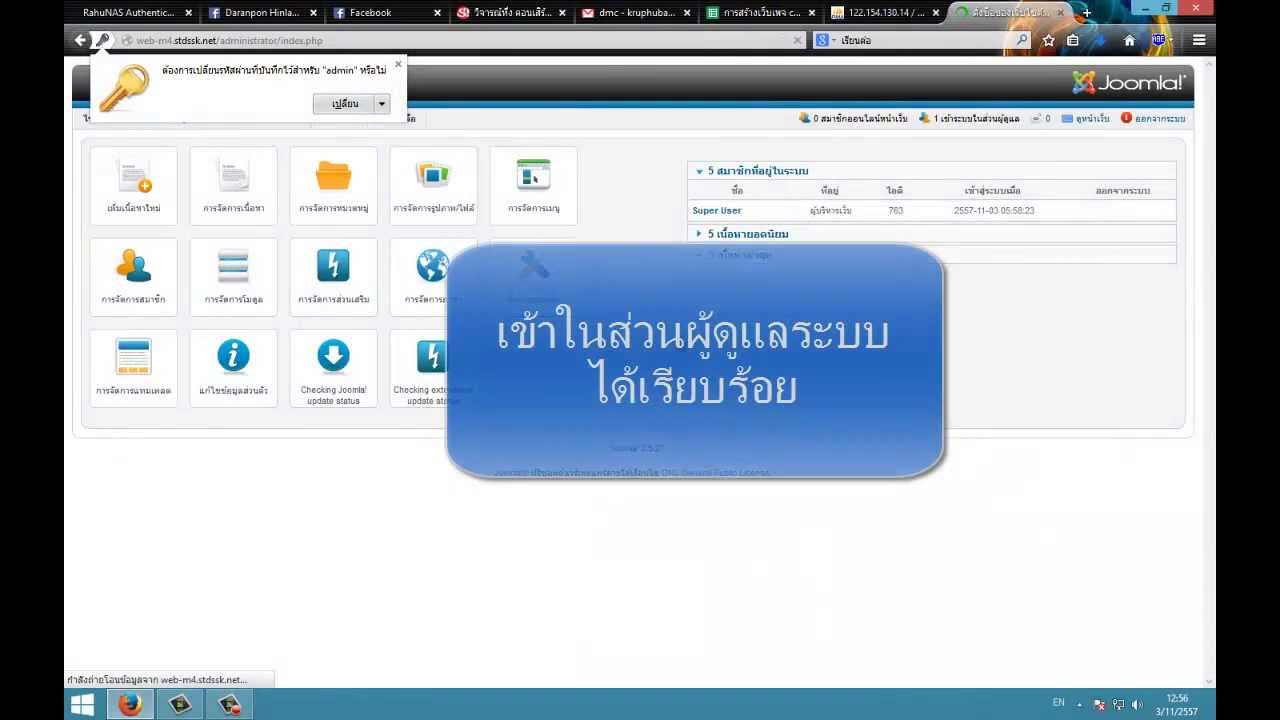The image size is (1280, 720).
Task: Open the edit profile info icon
Action: 233,368
